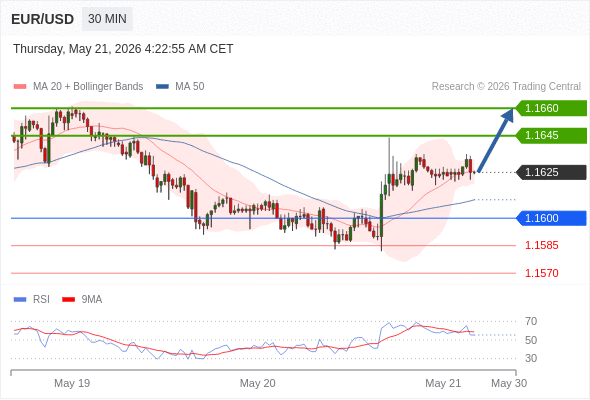Click the Research © 2026 Trading Central credit
Viewport: 590px width, 400px height.
coord(506,87)
